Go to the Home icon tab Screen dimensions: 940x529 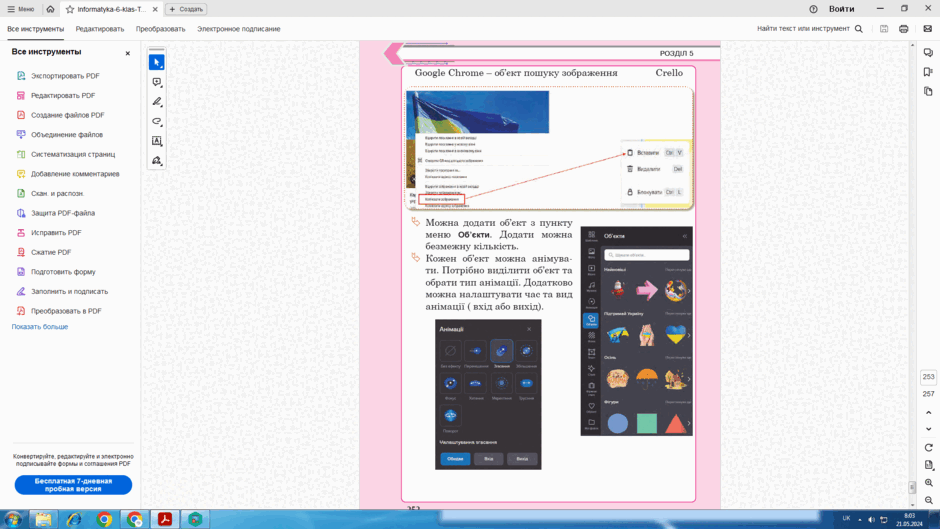pyautogui.click(x=50, y=9)
